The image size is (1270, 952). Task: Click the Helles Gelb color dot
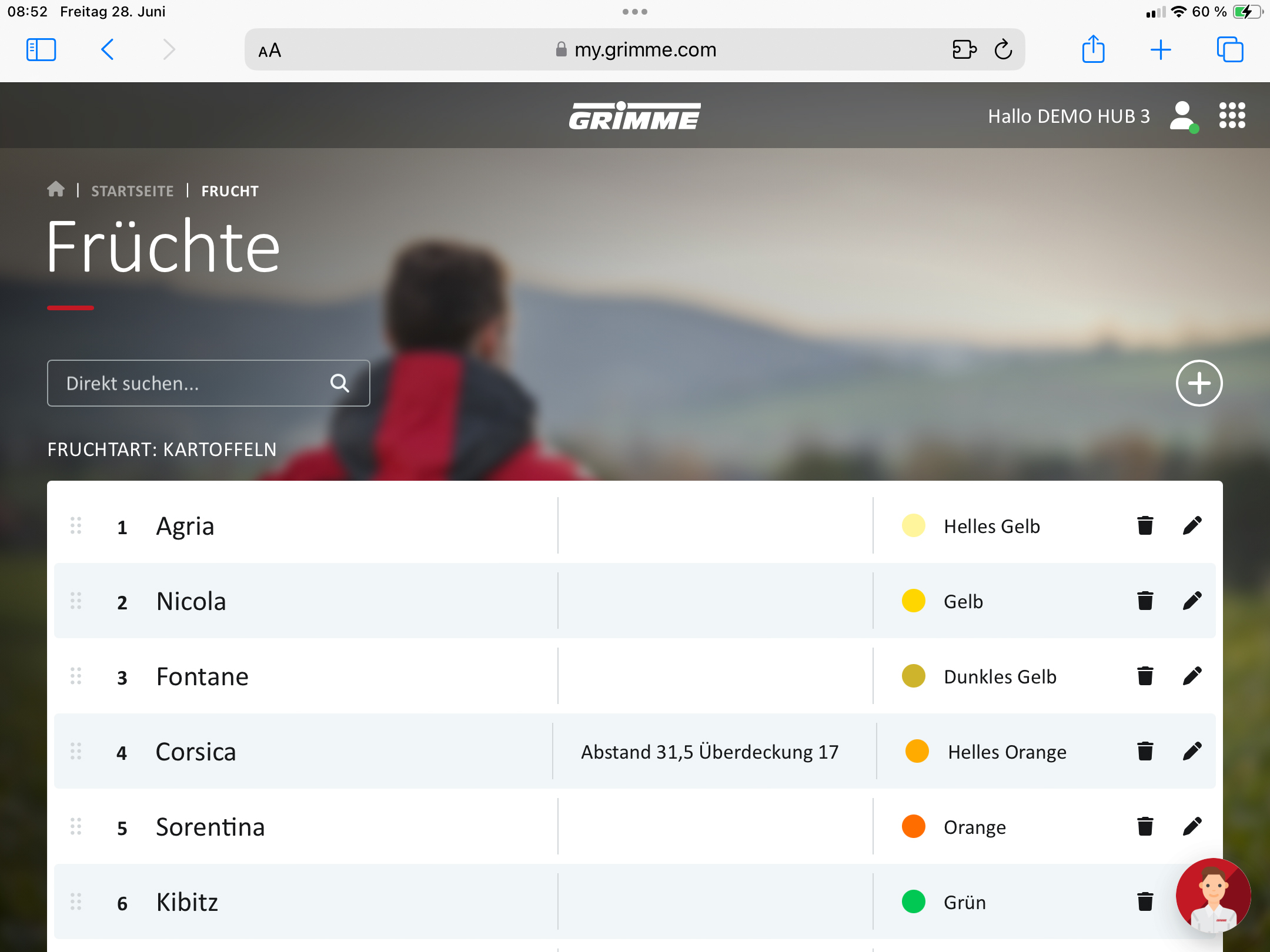click(914, 525)
